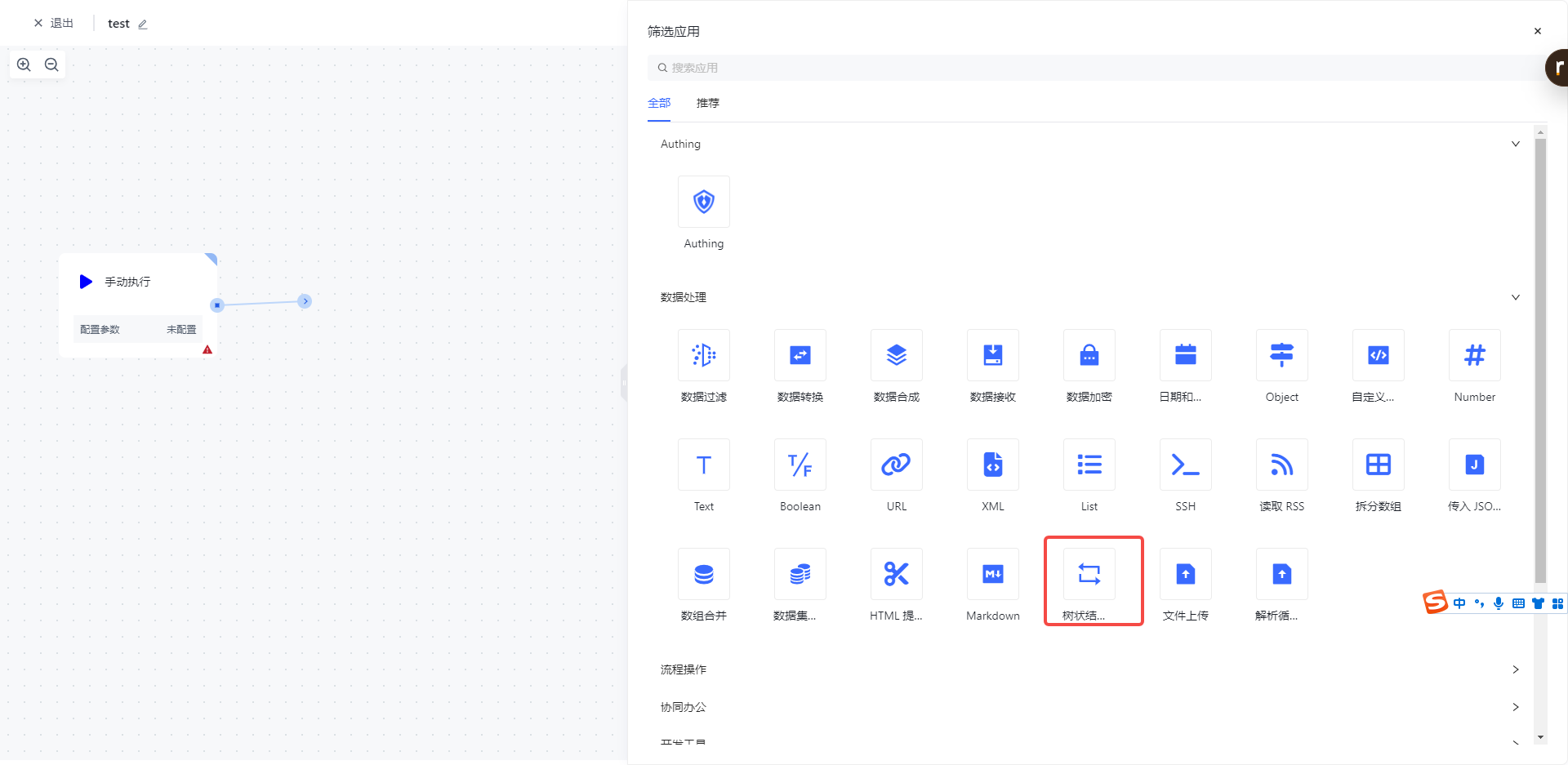Switch to the 全部 tab
The width and height of the screenshot is (1568, 765).
tap(659, 103)
